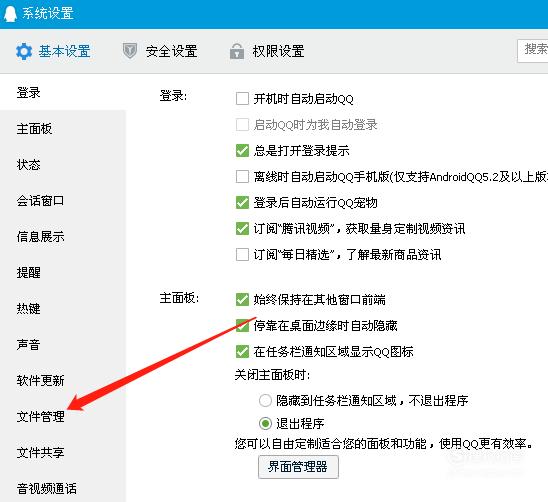Click the 系统设置 window title
Image resolution: width=548 pixels, height=502 pixels.
[x=48, y=13]
